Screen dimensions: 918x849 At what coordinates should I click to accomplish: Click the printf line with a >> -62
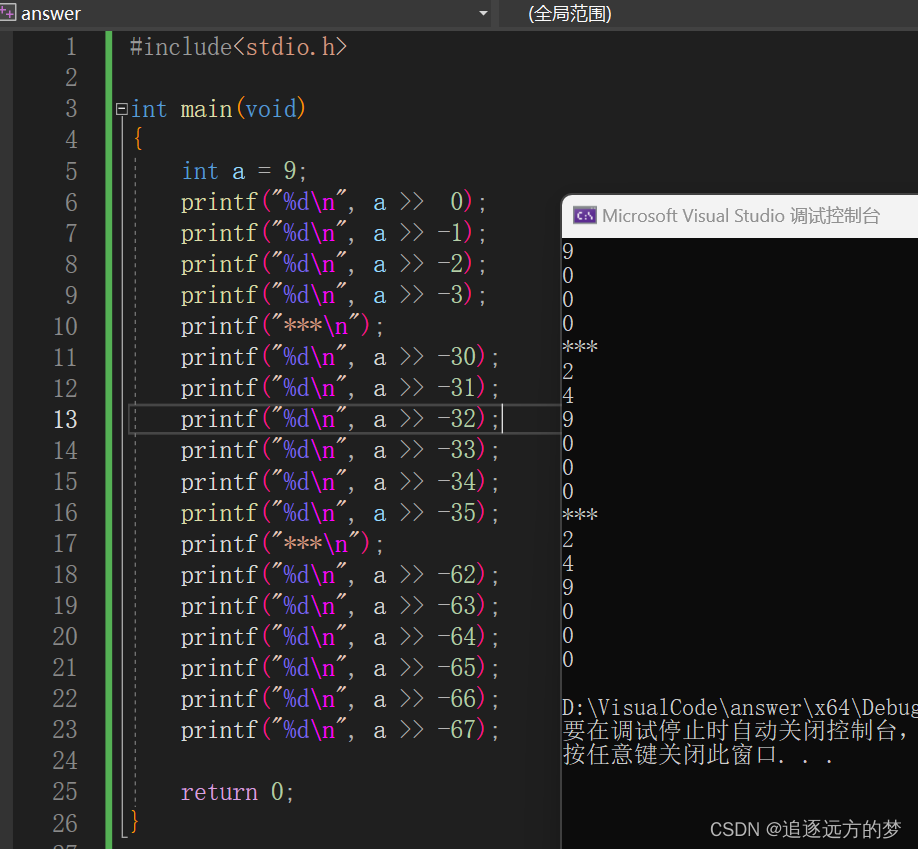click(x=340, y=576)
